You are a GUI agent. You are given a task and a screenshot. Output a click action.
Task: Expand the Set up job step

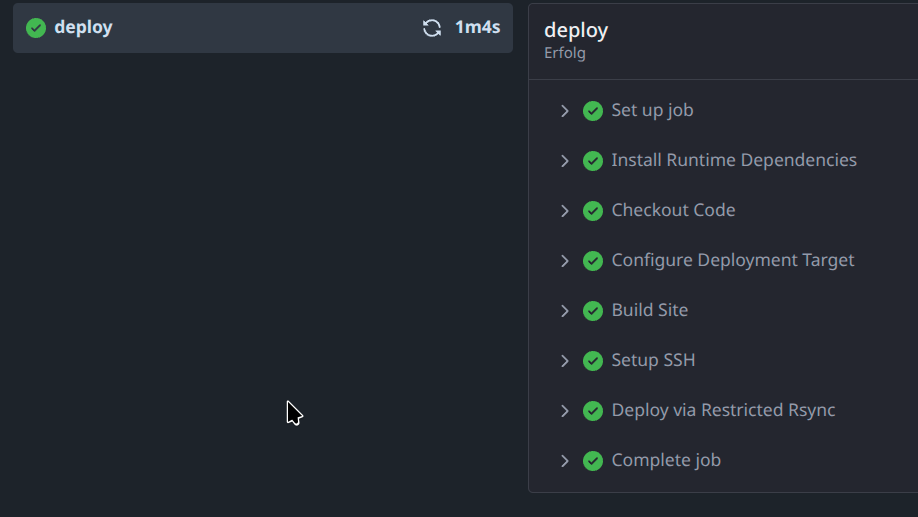(x=565, y=111)
